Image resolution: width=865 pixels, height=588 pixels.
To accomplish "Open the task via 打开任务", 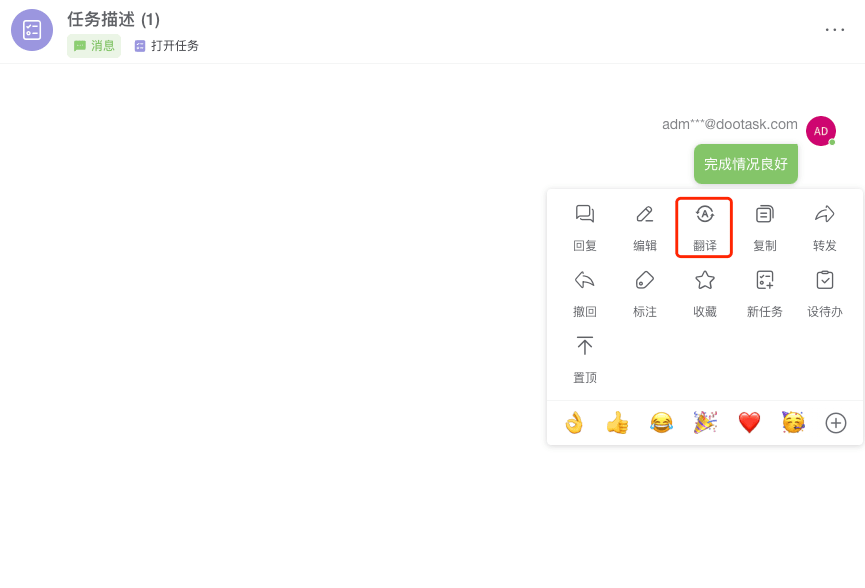I will click(x=167, y=46).
